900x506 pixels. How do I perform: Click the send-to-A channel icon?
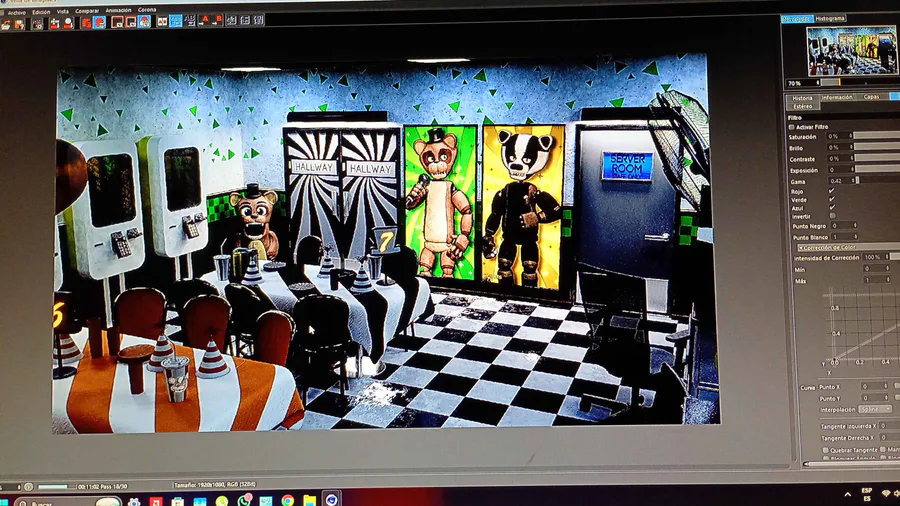pyautogui.click(x=204, y=20)
